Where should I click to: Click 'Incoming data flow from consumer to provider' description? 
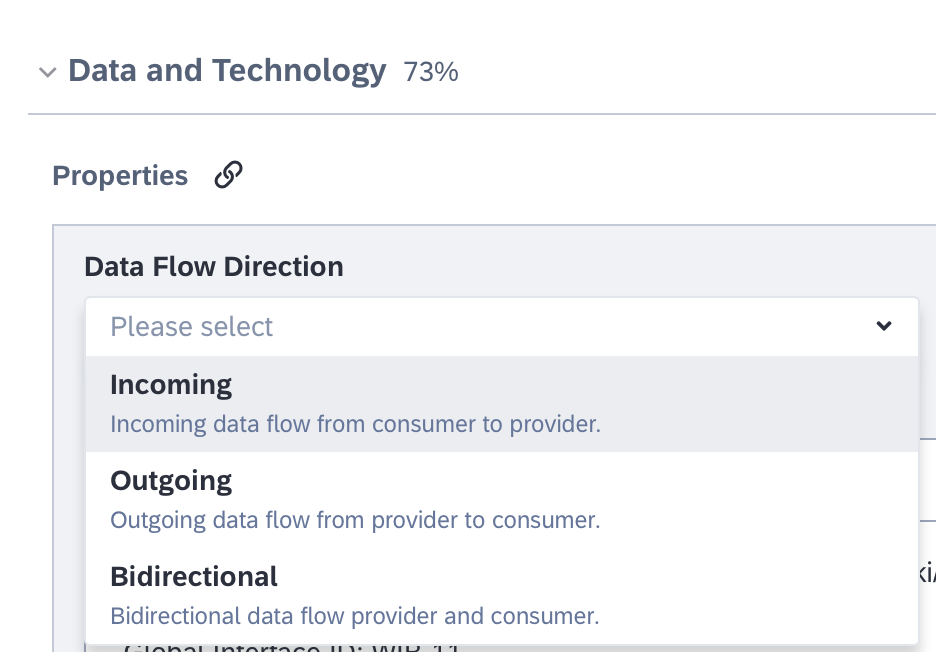[x=355, y=424]
